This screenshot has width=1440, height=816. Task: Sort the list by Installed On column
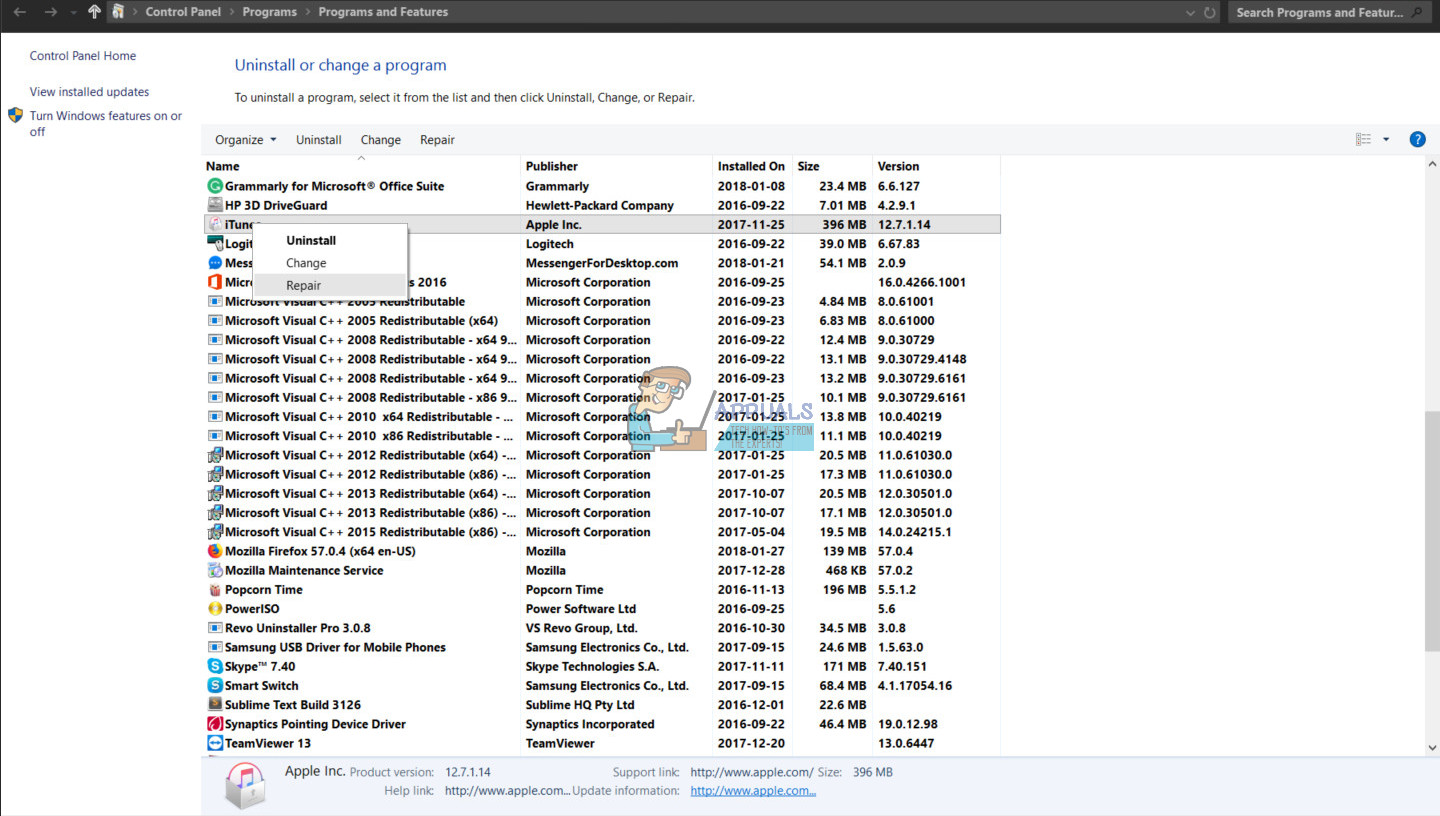click(752, 166)
